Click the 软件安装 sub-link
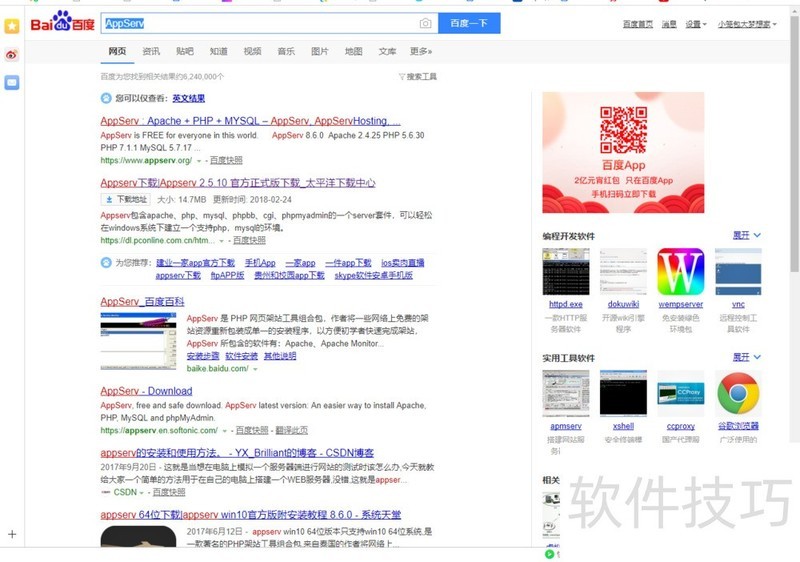Screen dimensions: 800x562 pos(242,356)
